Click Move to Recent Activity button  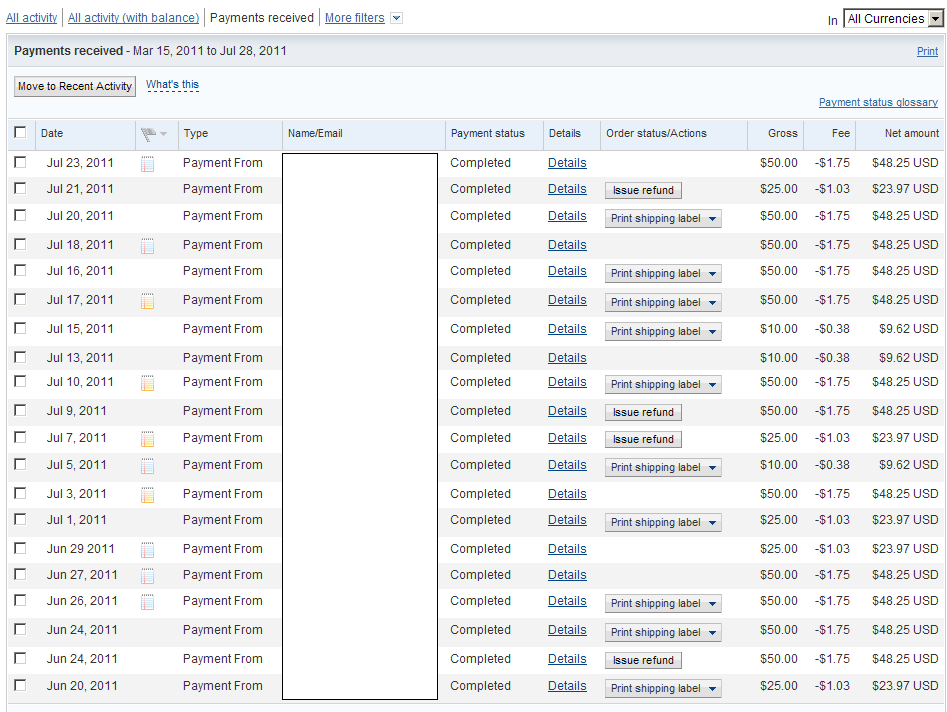tap(75, 86)
